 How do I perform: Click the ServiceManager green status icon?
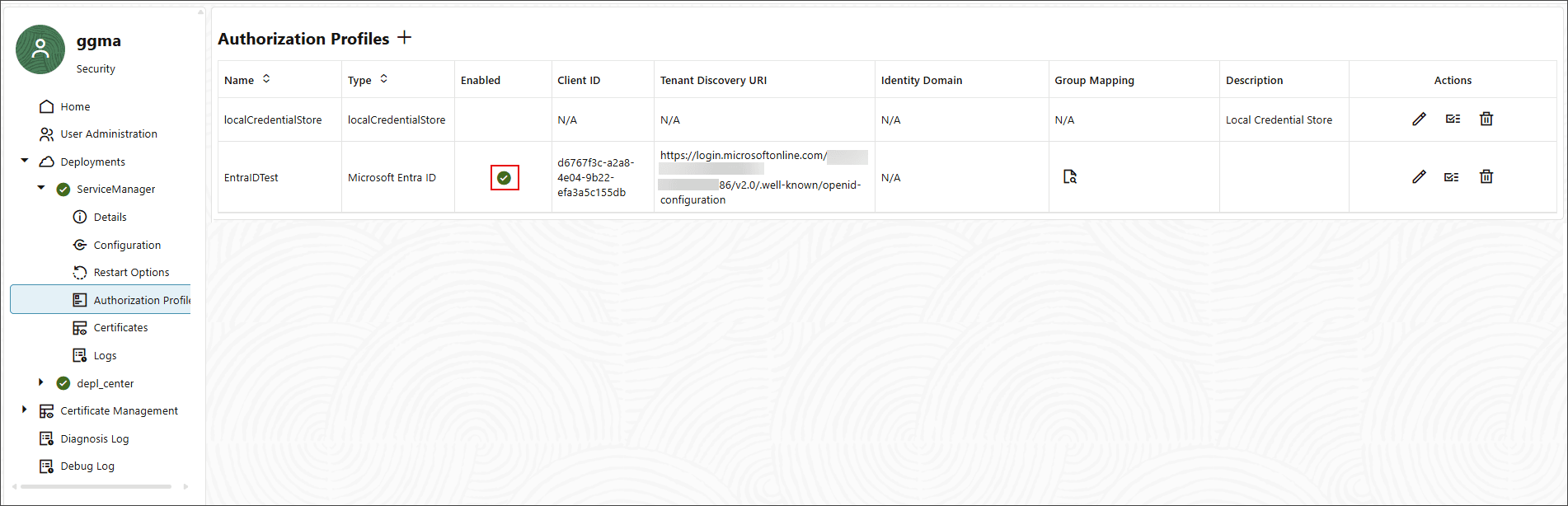click(x=63, y=190)
